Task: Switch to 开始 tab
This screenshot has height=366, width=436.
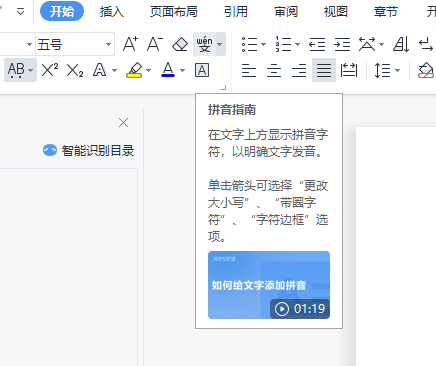Action: pyautogui.click(x=62, y=11)
